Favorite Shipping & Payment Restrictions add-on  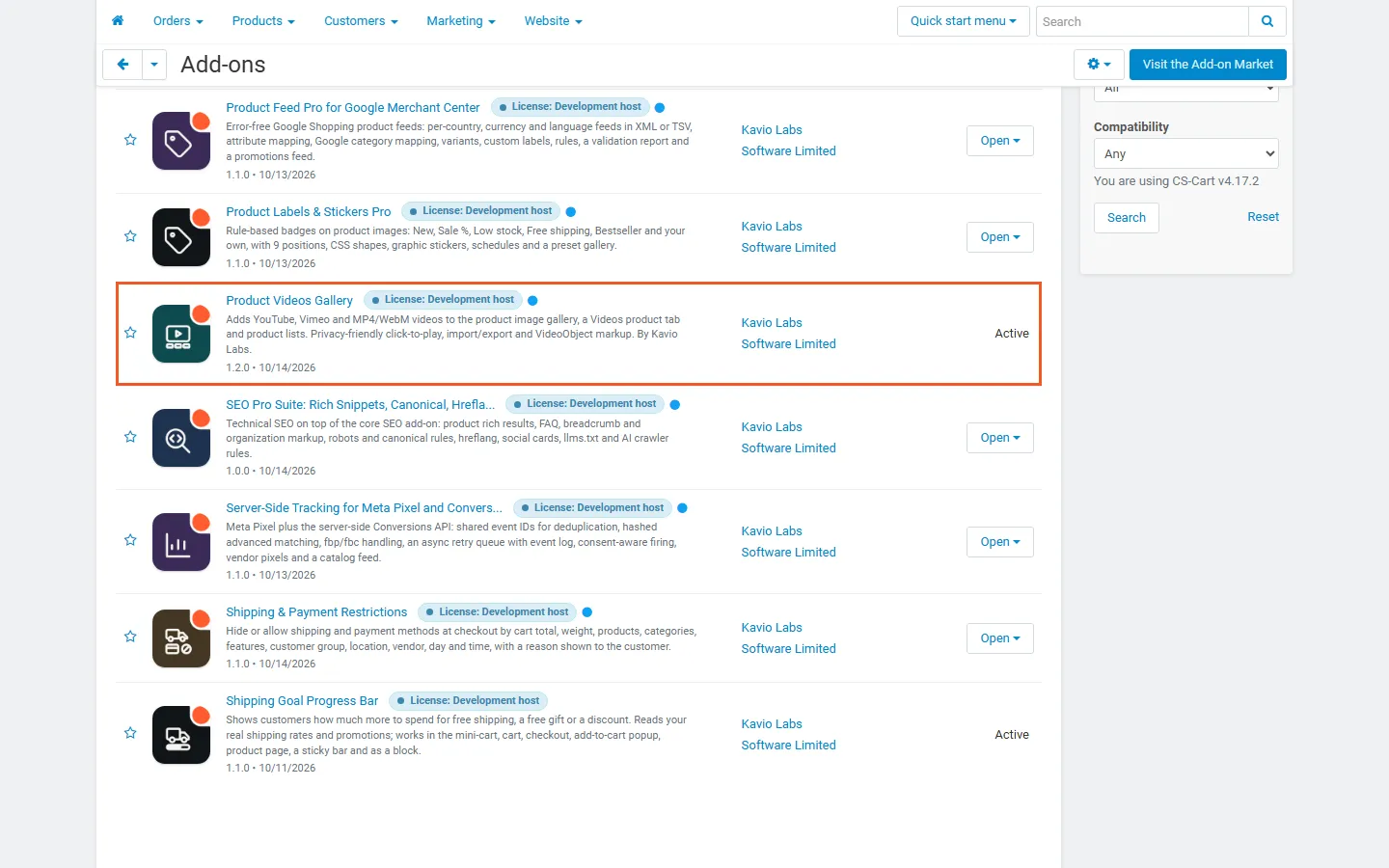[130, 637]
